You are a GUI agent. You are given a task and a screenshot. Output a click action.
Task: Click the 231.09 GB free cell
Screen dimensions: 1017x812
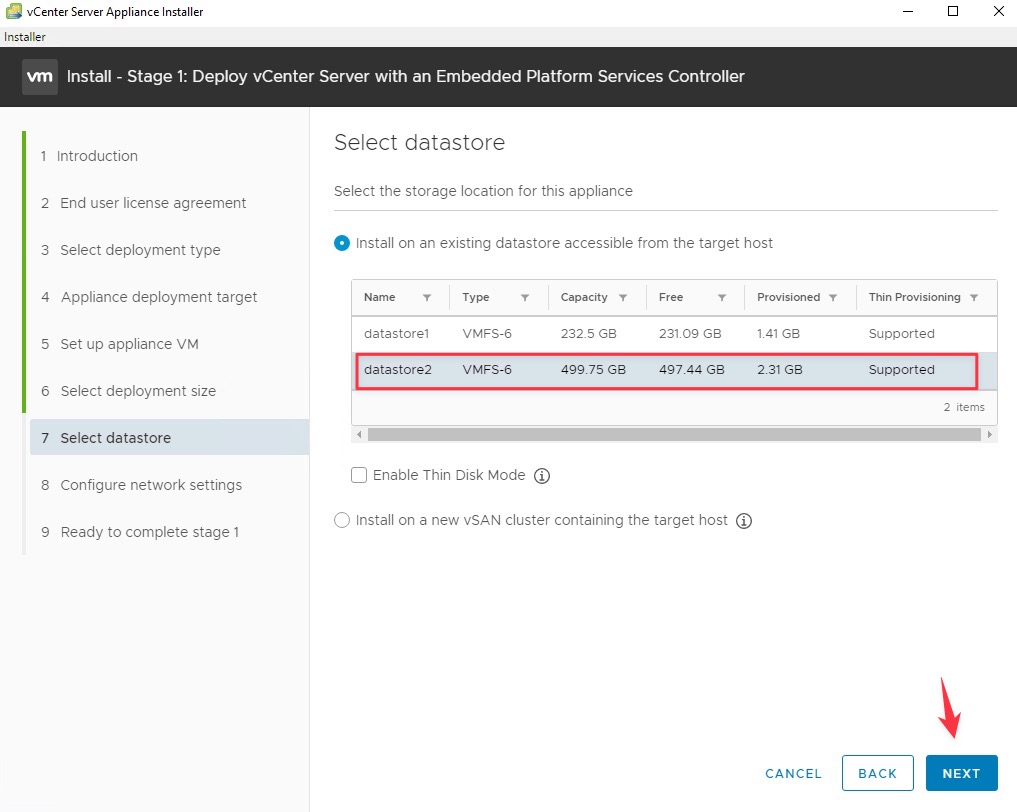coord(690,334)
